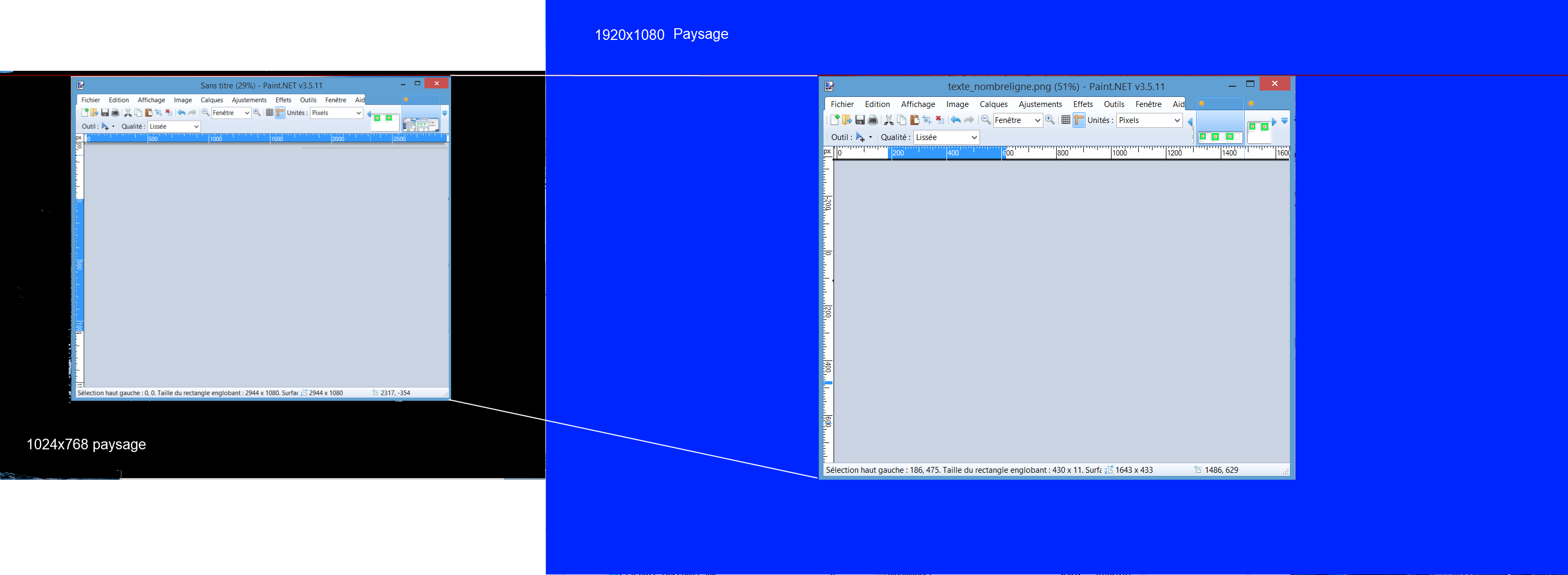Click Copy icon in texte_nombreligne.png window

(902, 120)
